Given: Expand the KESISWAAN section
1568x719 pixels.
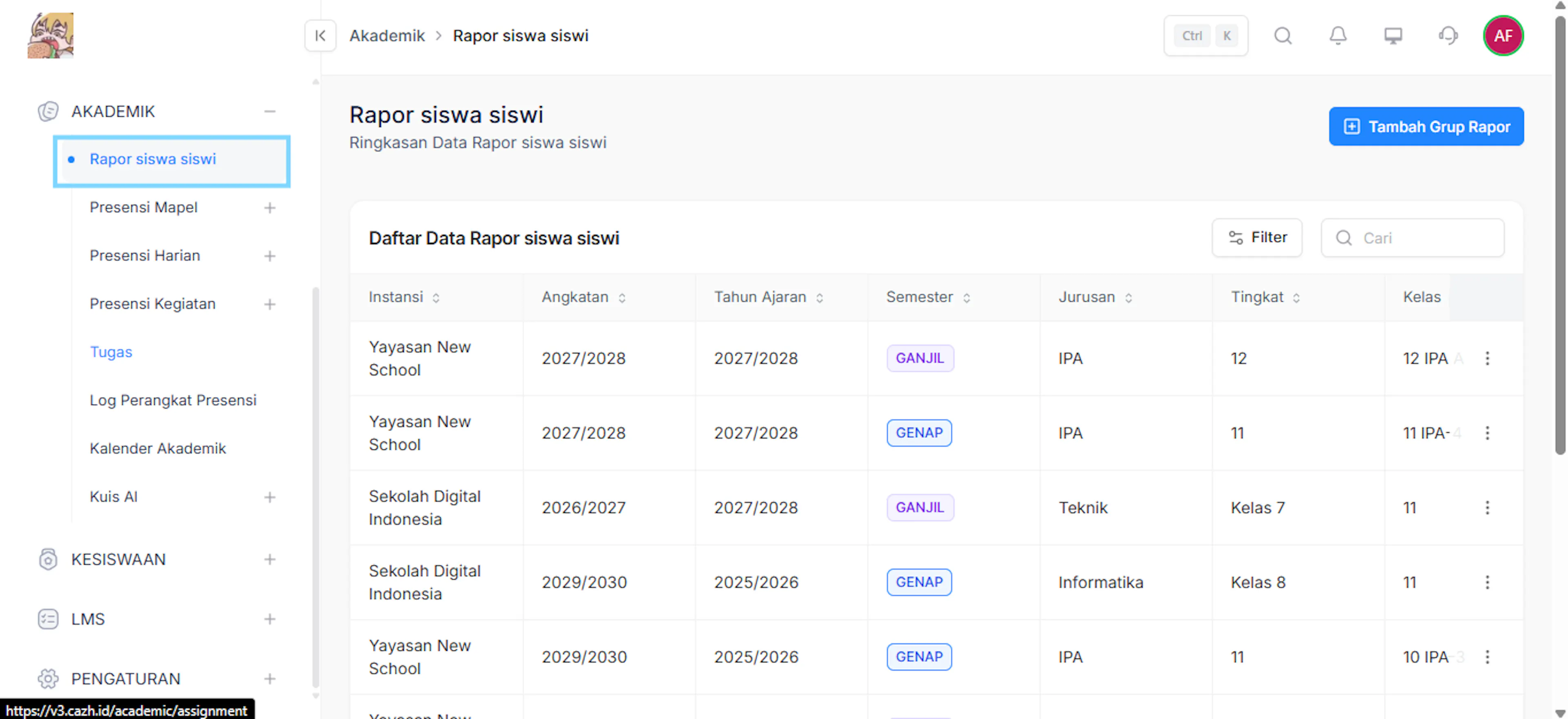Looking at the screenshot, I should click(269, 559).
